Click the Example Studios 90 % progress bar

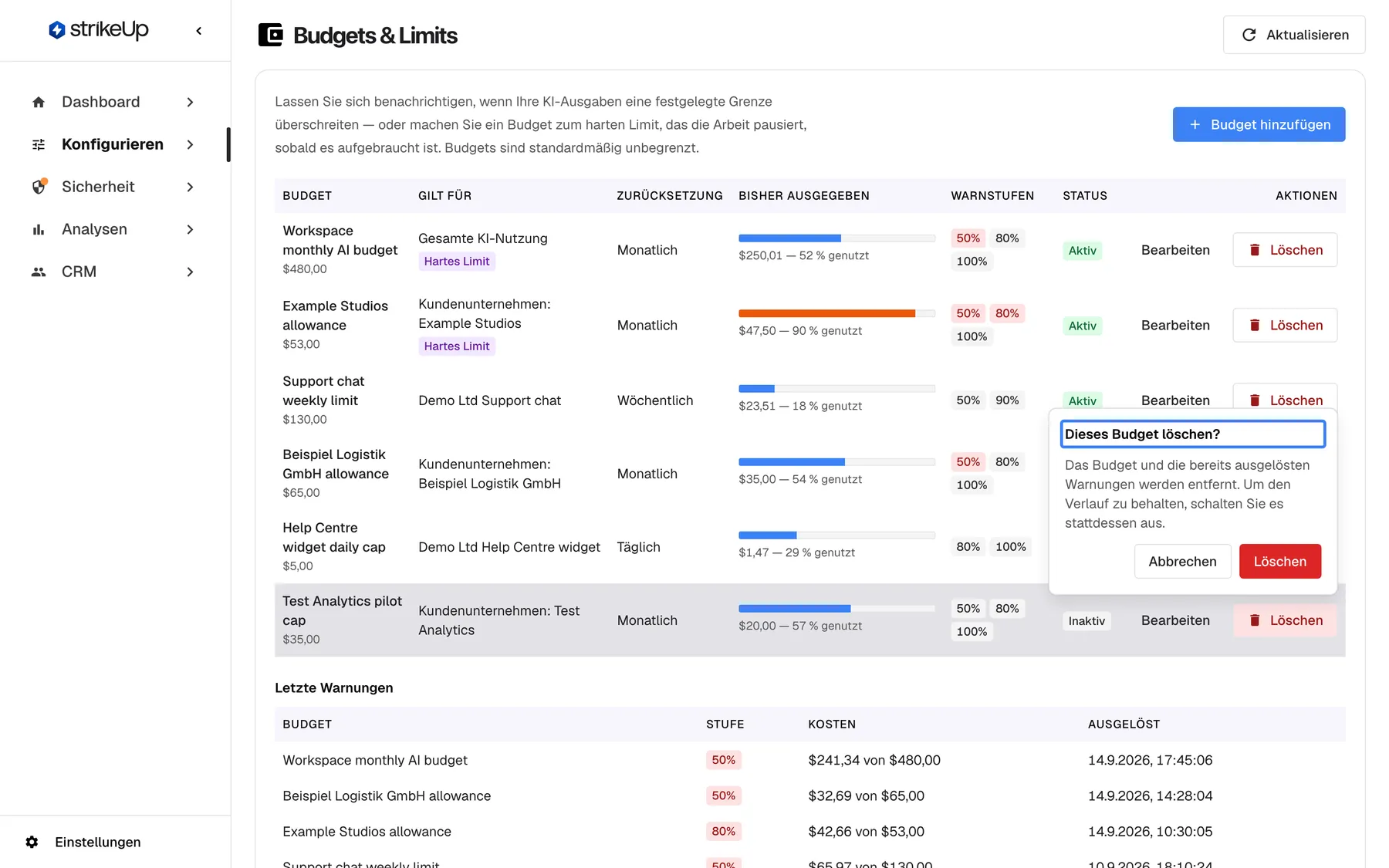tap(836, 313)
